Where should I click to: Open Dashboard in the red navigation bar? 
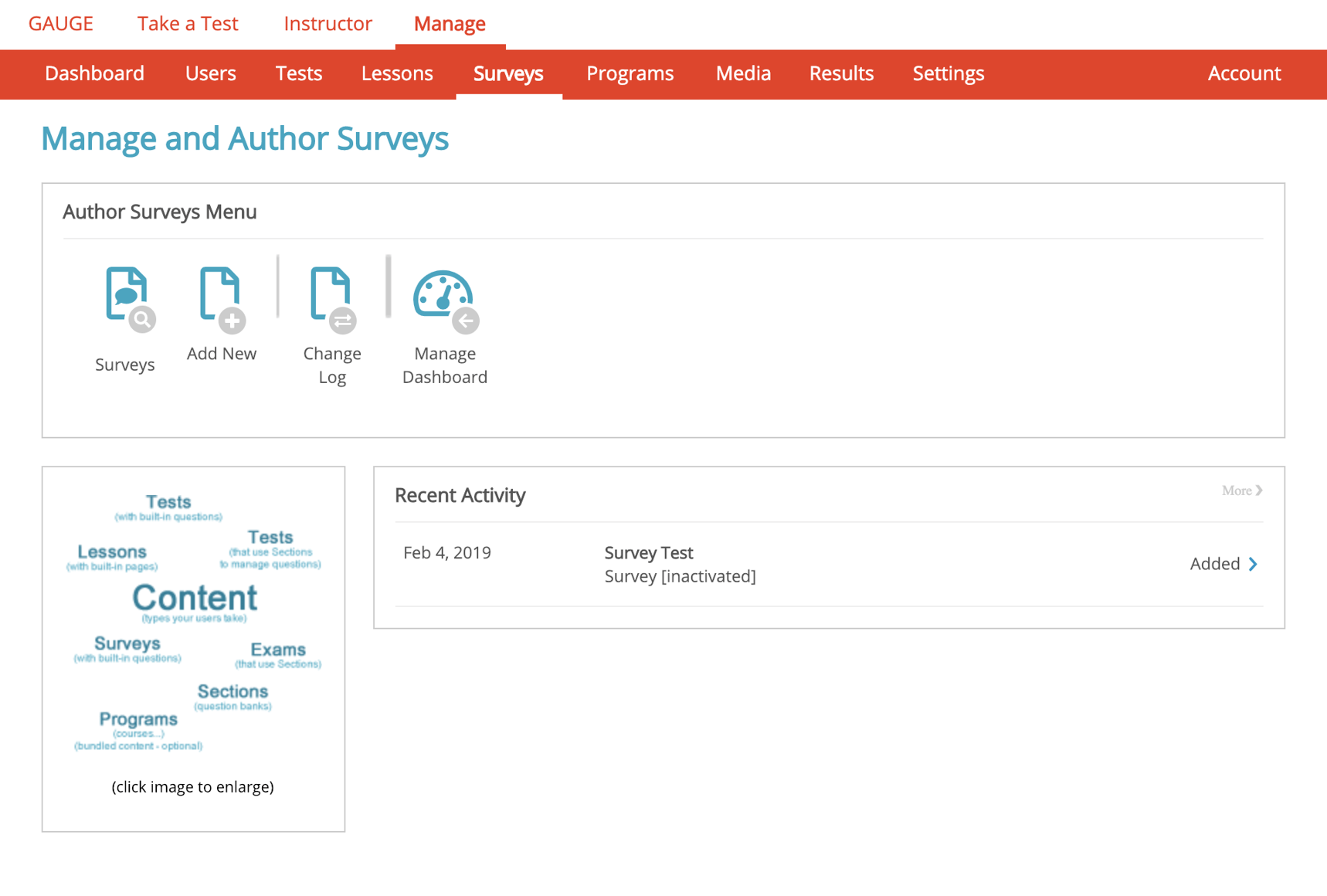94,73
